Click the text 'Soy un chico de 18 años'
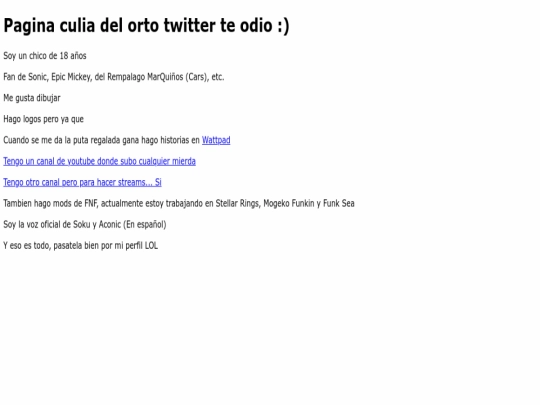Image resolution: width=540 pixels, height=405 pixels. click(x=45, y=56)
